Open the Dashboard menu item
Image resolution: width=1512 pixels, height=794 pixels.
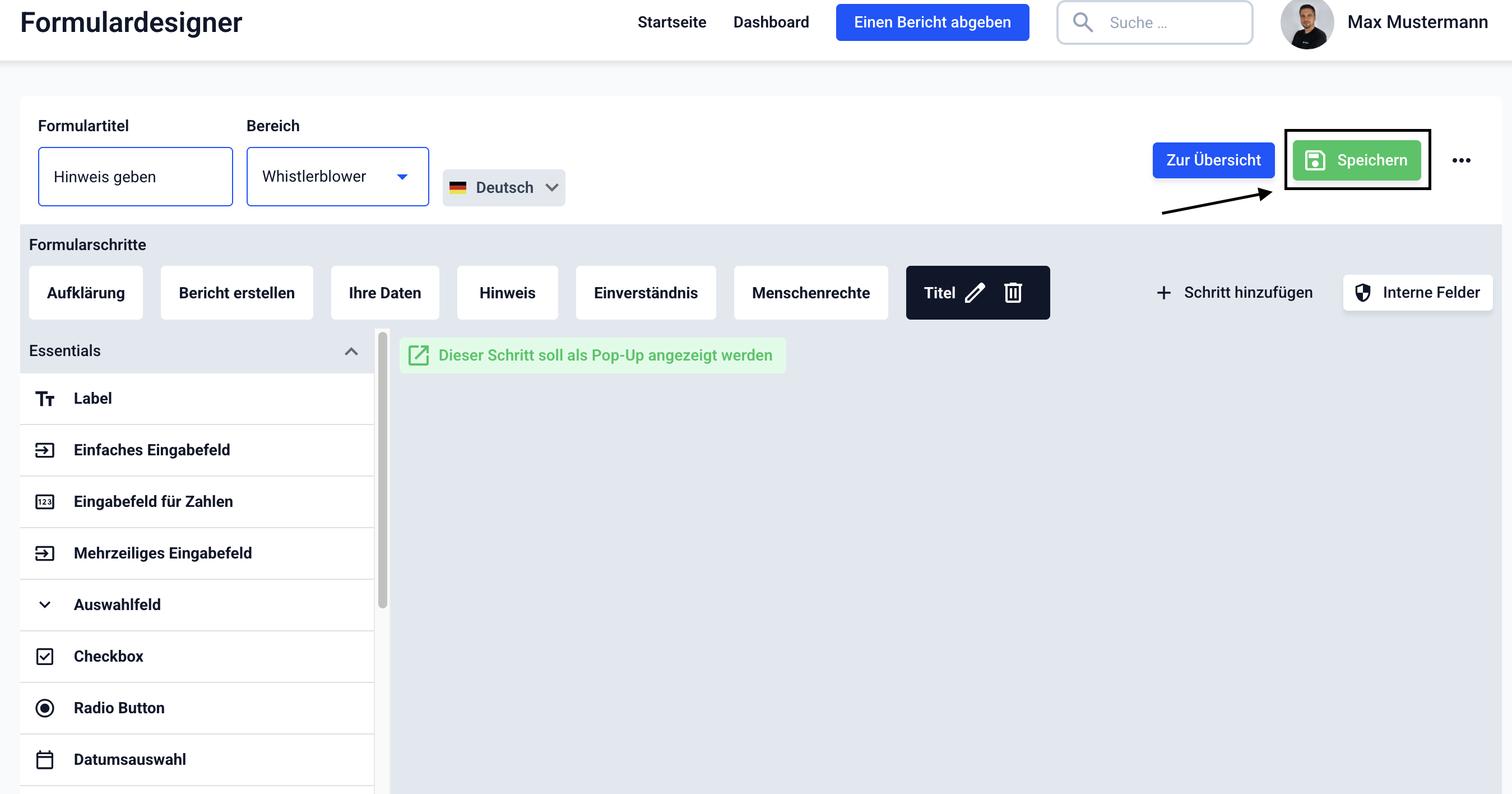coord(771,22)
